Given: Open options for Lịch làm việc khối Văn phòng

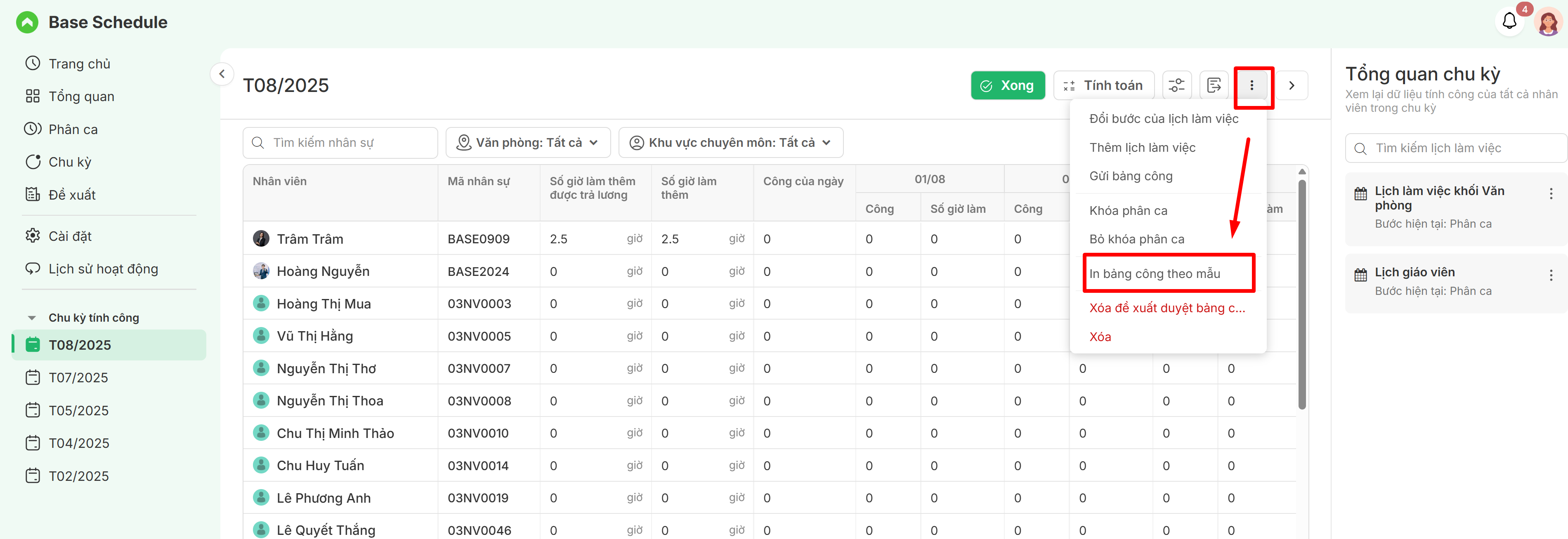Looking at the screenshot, I should coord(1550,193).
